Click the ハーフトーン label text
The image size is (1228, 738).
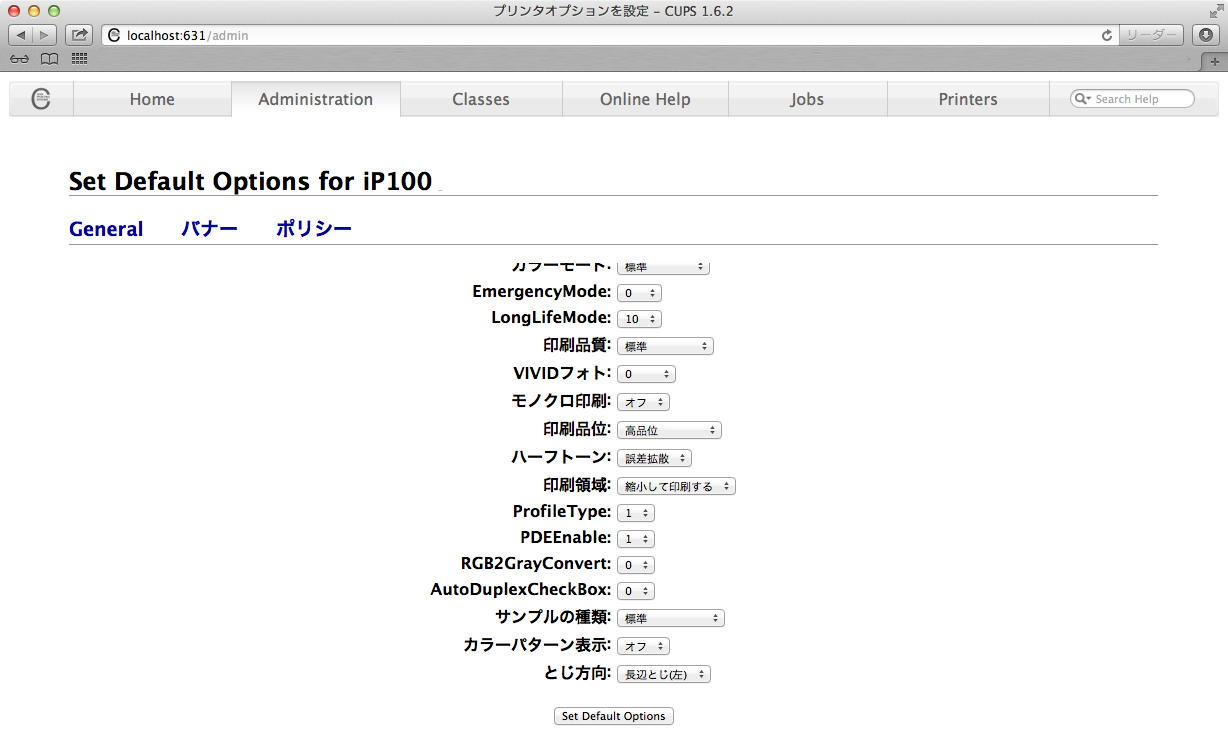pyautogui.click(x=561, y=457)
